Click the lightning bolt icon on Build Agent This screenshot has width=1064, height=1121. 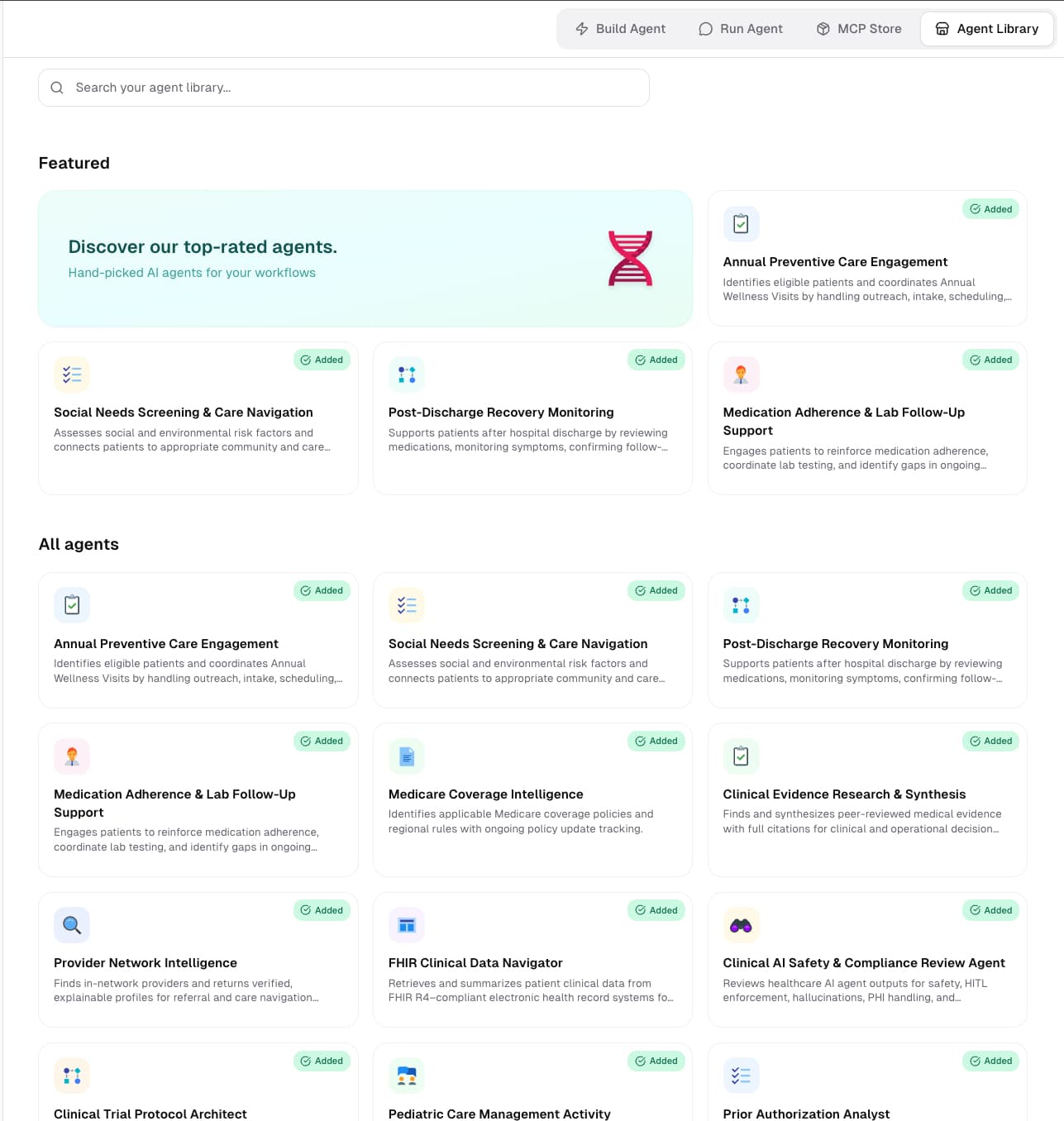coord(582,29)
